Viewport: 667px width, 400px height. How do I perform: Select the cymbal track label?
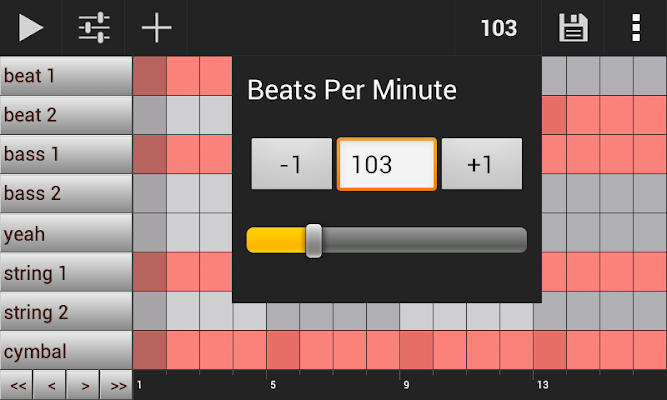click(x=66, y=351)
